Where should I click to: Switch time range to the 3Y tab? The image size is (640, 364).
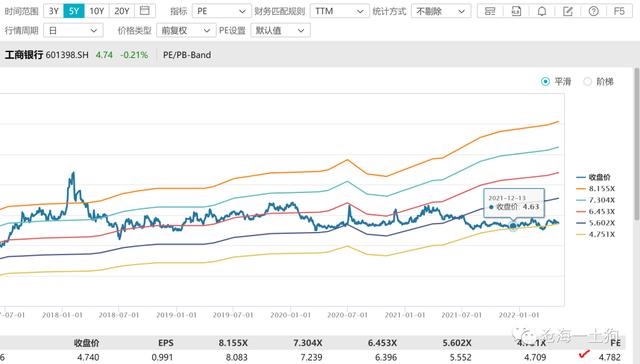53,11
